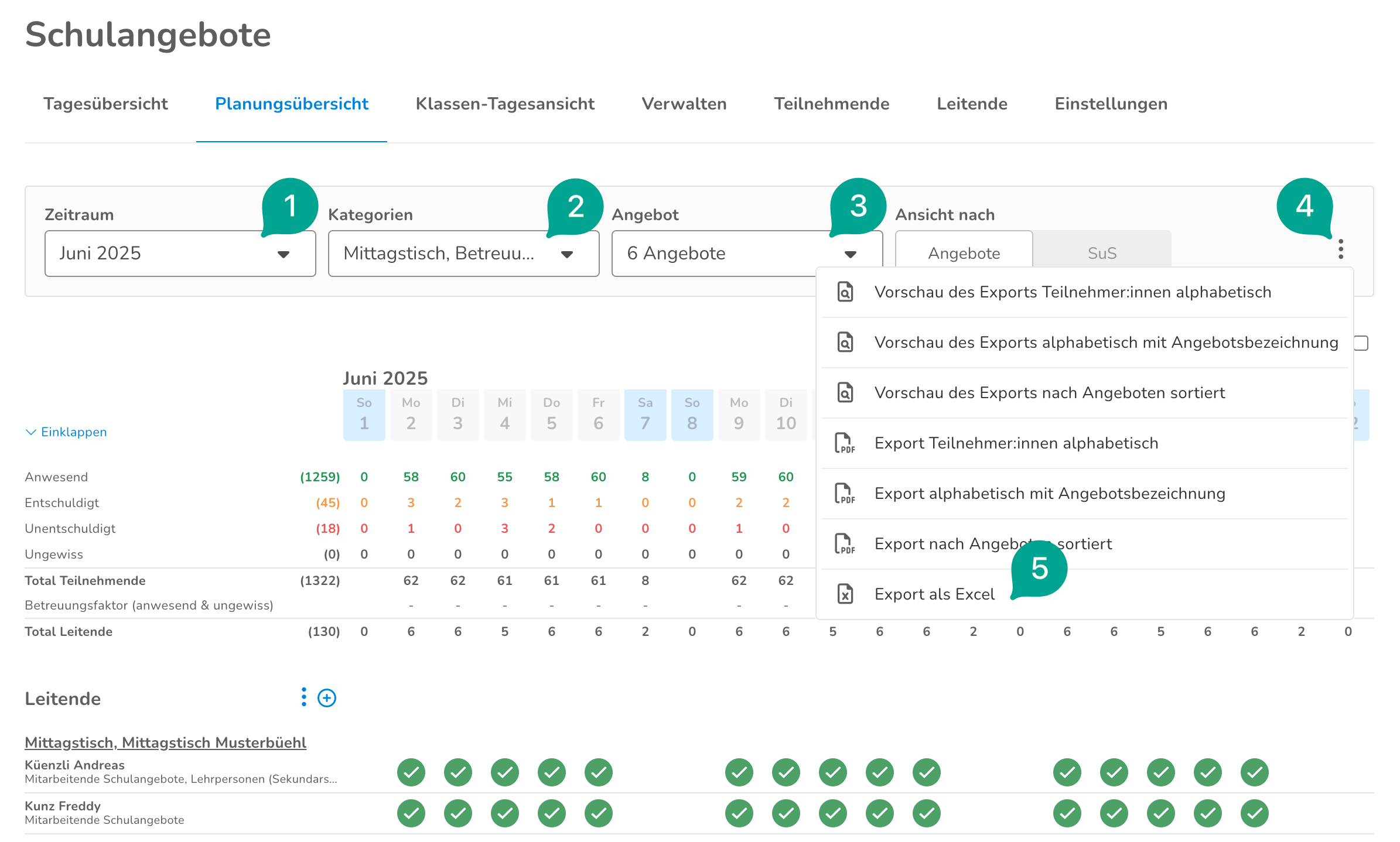Tick the checkbox right of the export menu

pos(1361,343)
